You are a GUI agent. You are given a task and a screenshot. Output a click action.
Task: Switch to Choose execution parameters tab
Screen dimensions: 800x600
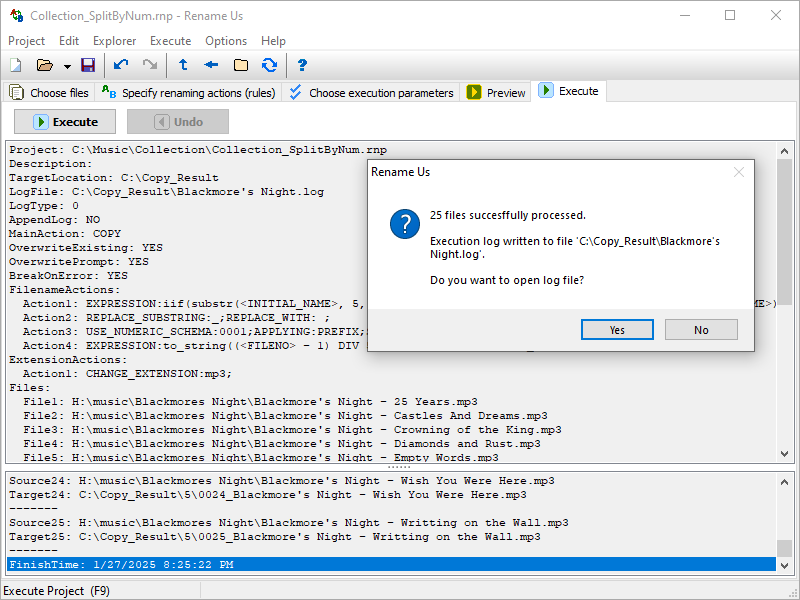click(x=371, y=93)
